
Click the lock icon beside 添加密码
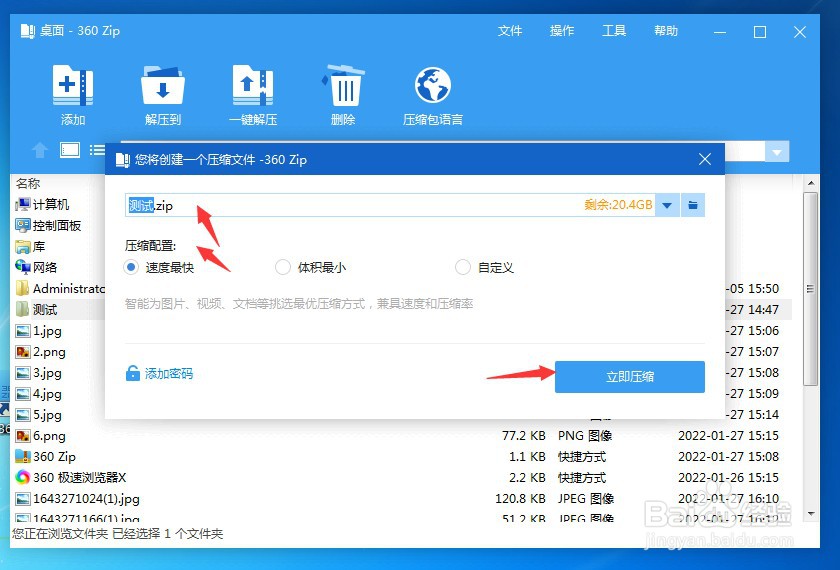[132, 373]
